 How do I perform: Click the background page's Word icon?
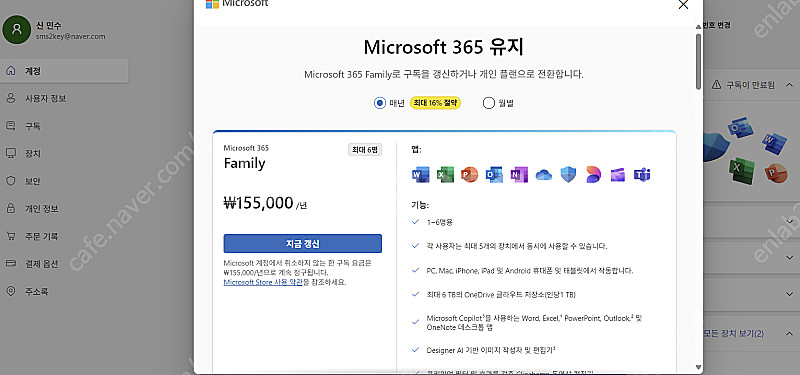[774, 143]
